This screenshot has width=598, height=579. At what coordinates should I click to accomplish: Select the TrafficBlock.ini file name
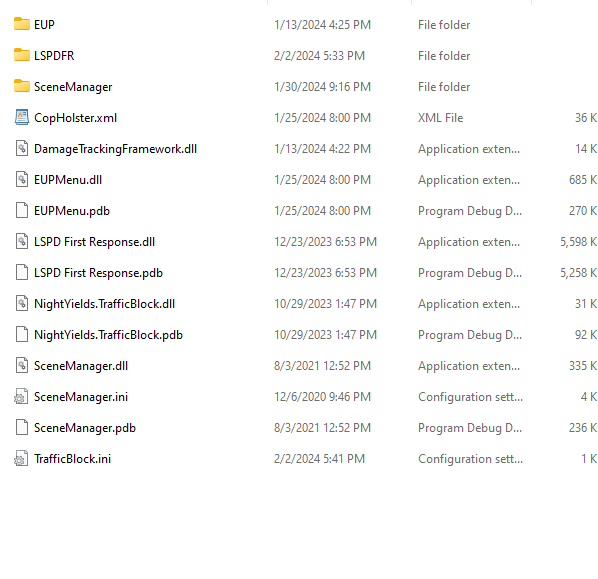pos(72,459)
